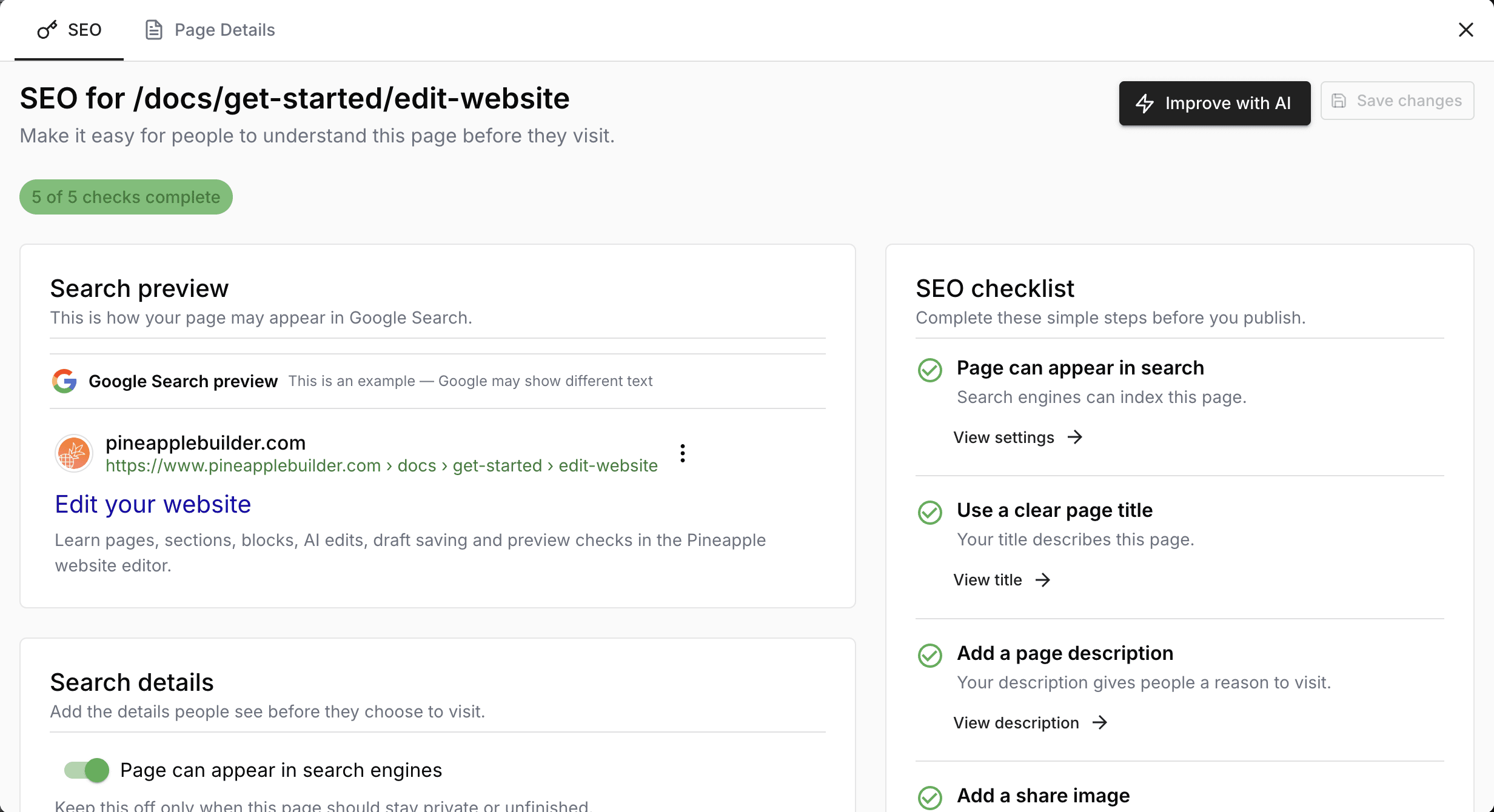The height and width of the screenshot is (812, 1494).
Task: Click the preview description starting Learn pages
Action: click(x=410, y=553)
